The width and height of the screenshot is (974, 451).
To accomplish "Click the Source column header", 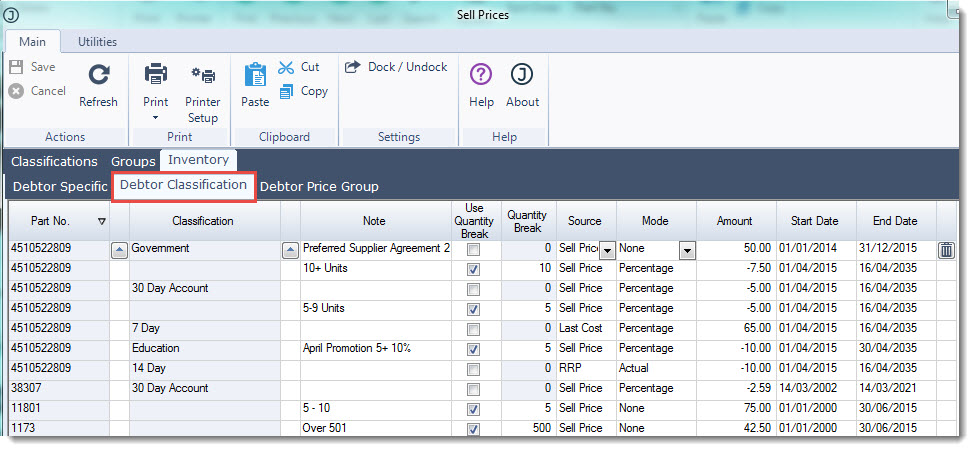I will point(585,221).
